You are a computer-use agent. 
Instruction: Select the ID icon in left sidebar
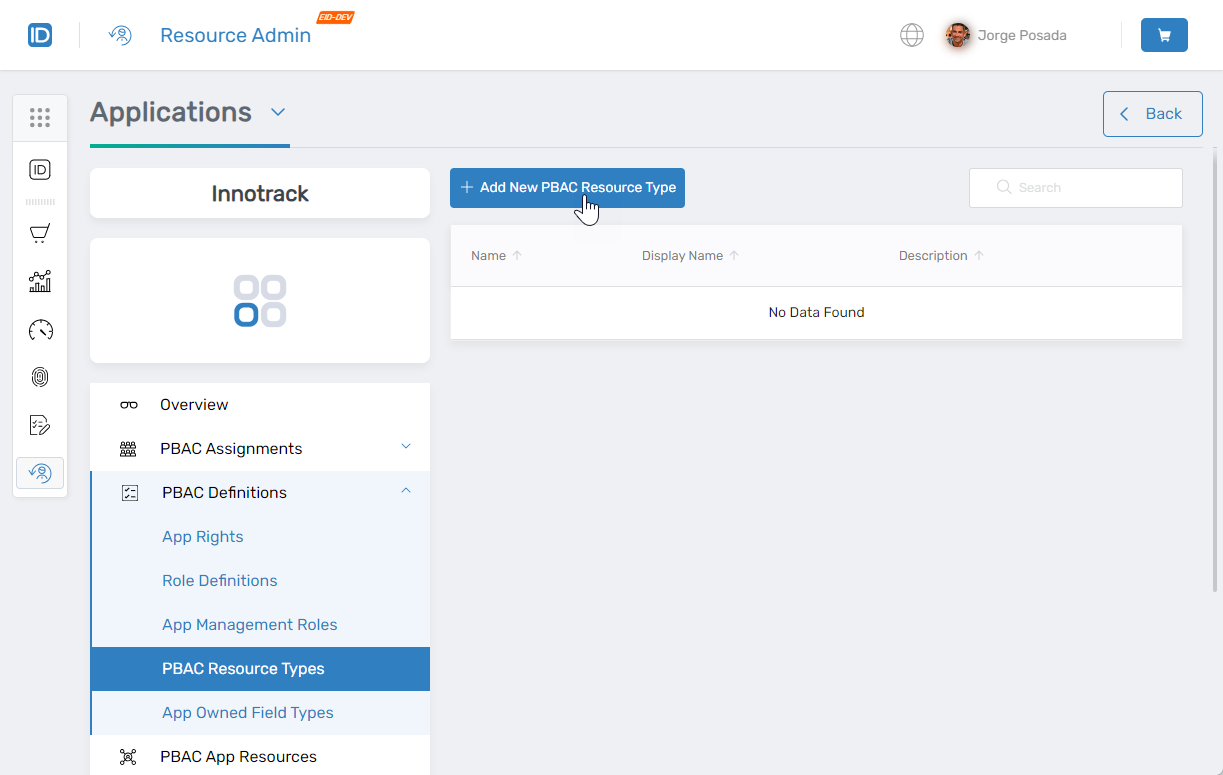click(x=40, y=170)
